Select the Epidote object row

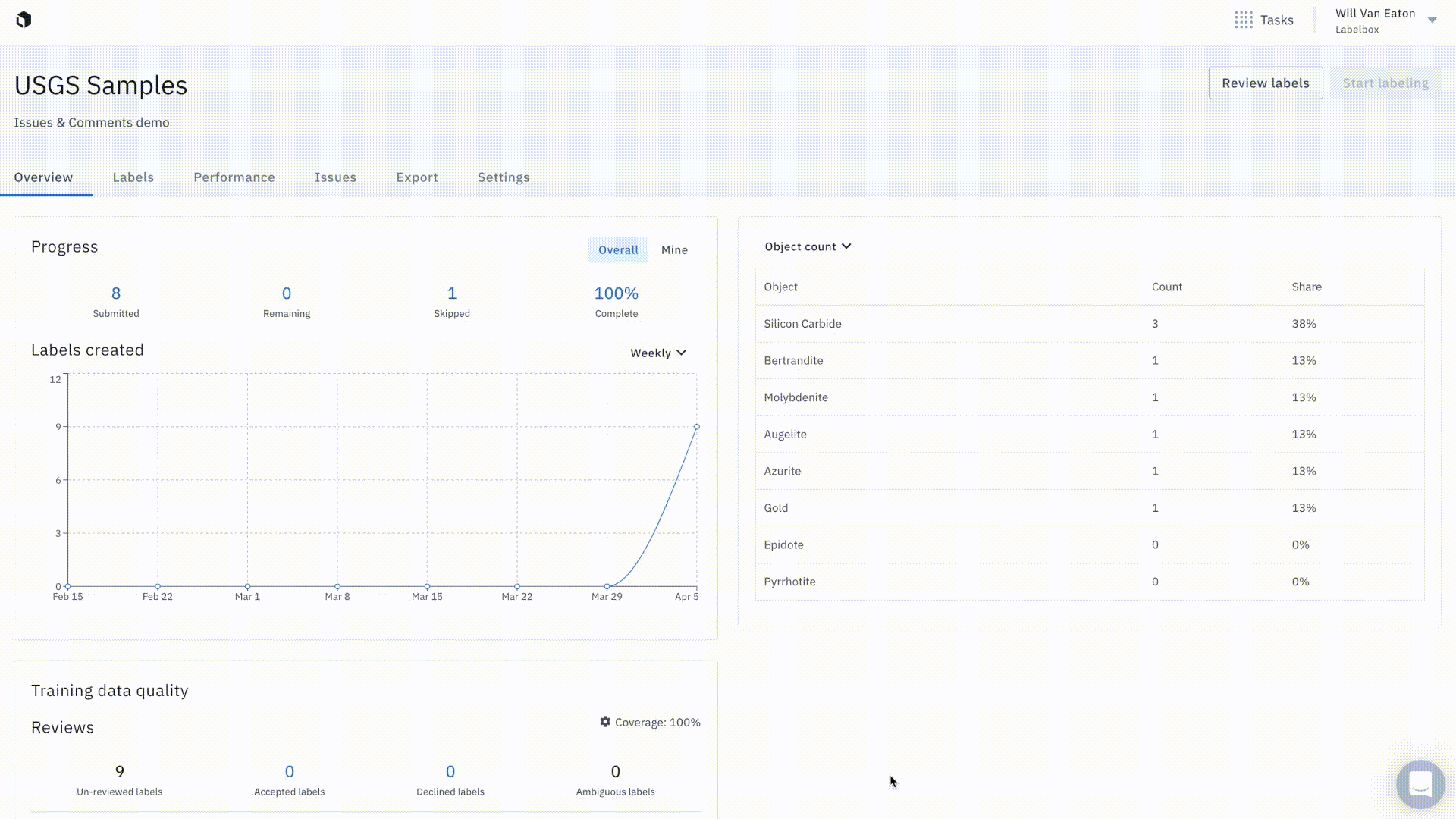[1090, 545]
